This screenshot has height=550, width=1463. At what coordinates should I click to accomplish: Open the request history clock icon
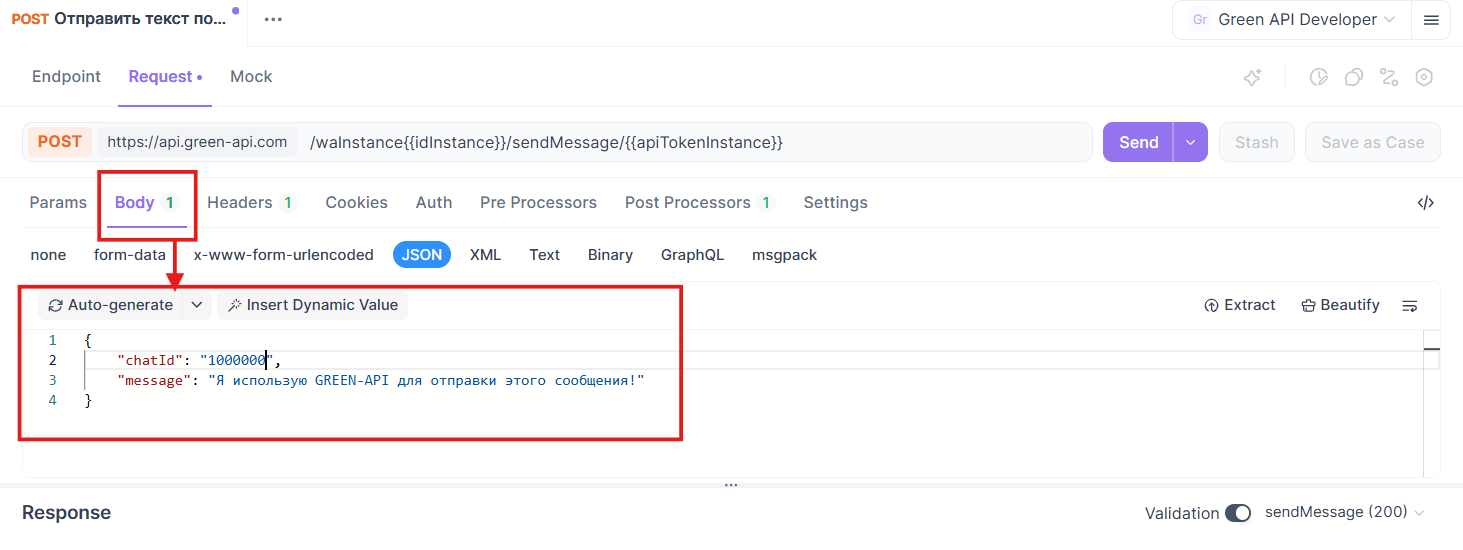point(1319,78)
